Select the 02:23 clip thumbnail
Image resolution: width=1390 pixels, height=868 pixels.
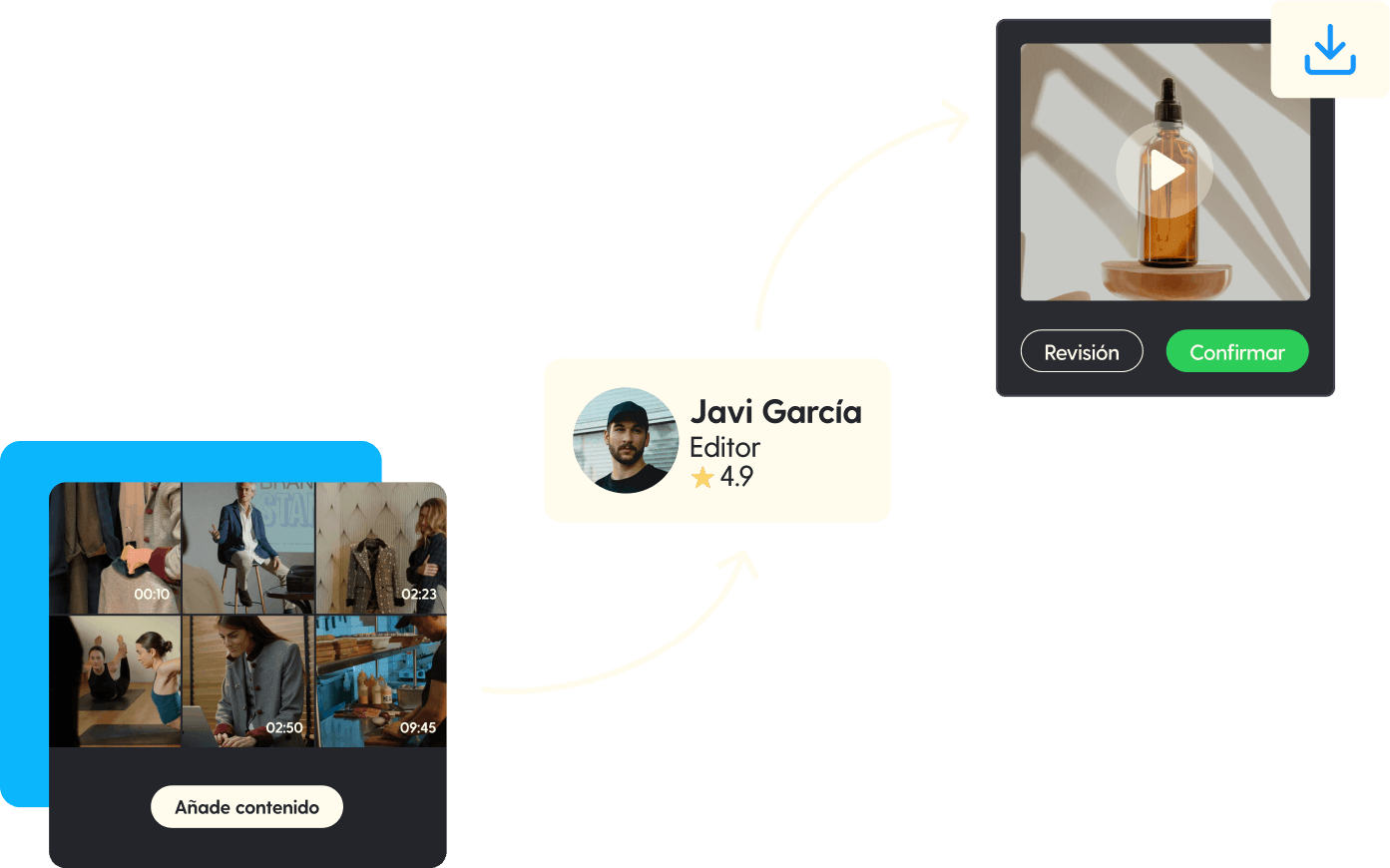point(381,548)
